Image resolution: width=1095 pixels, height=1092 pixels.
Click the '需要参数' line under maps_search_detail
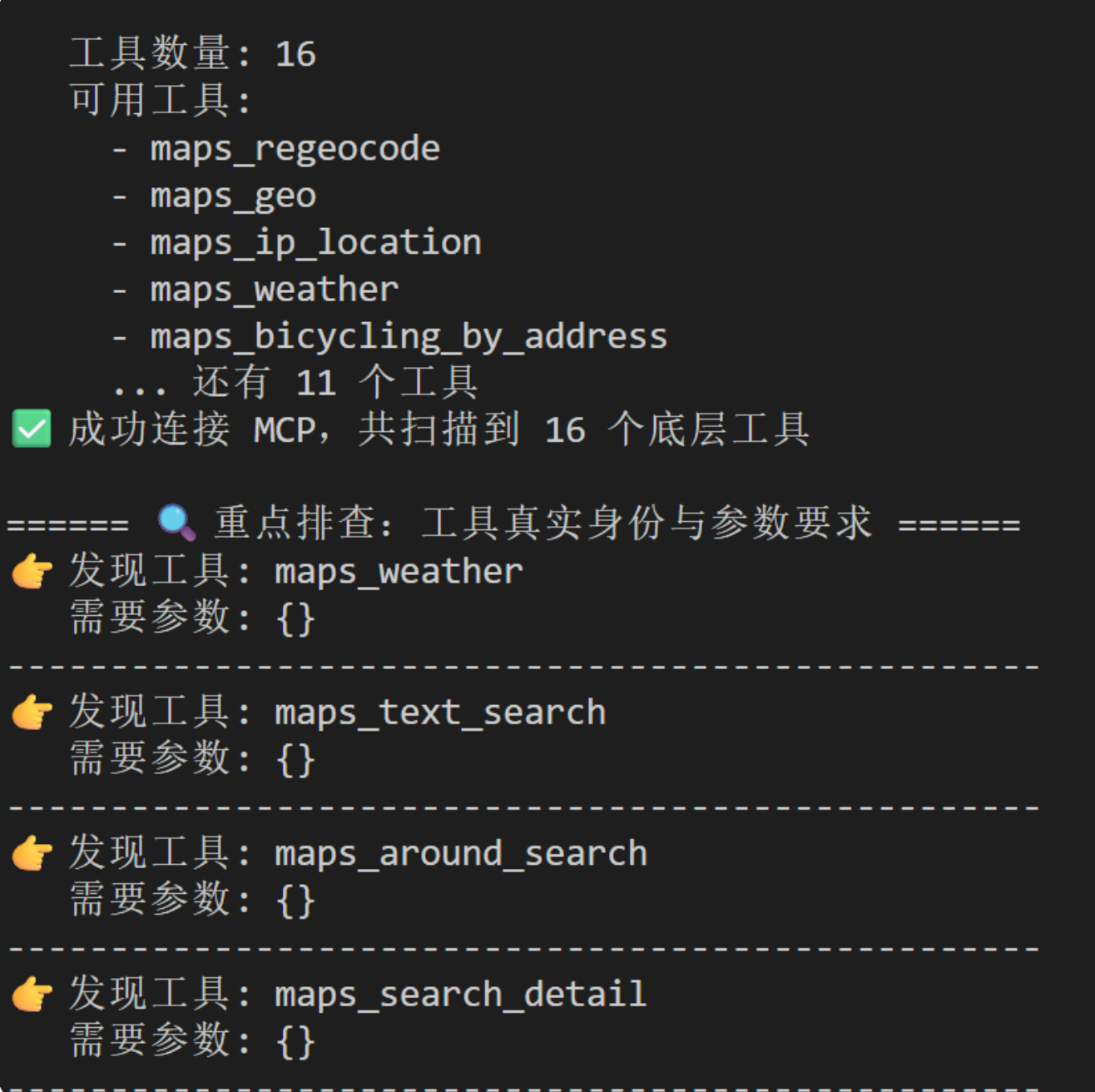pyautogui.click(x=192, y=1041)
